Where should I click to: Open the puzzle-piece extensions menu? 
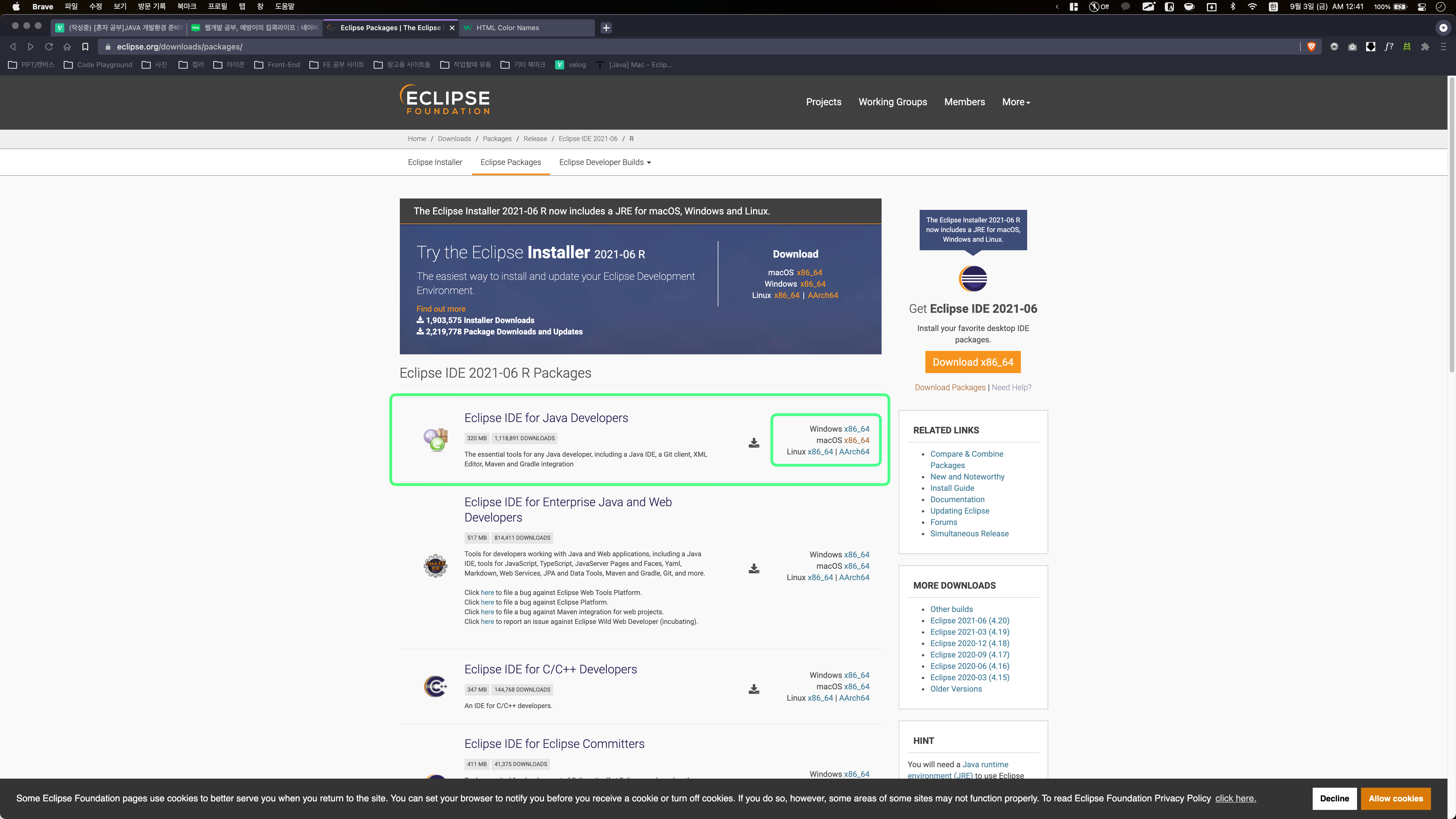(x=1425, y=47)
